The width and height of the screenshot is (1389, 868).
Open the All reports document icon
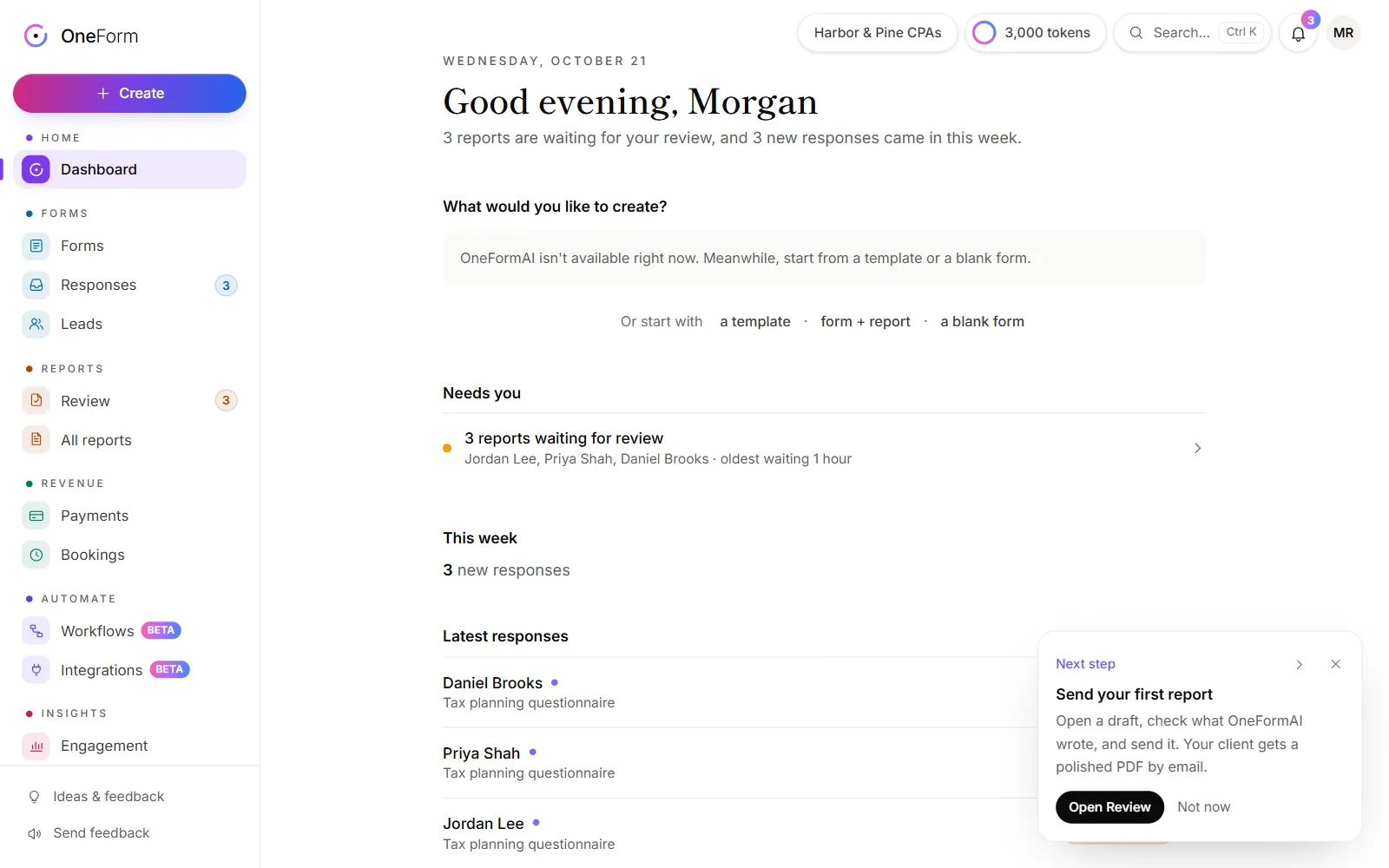pyautogui.click(x=36, y=440)
